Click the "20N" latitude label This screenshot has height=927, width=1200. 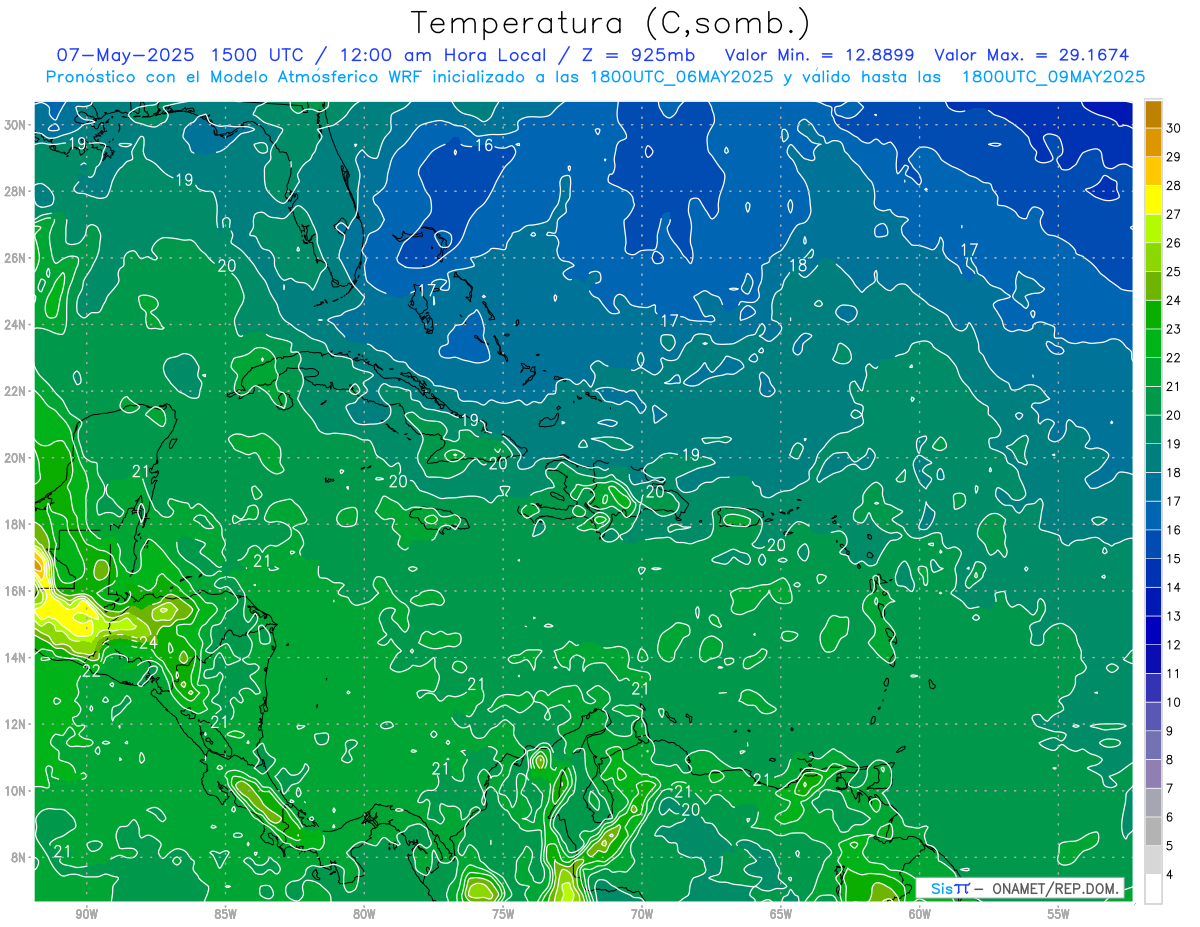[15, 458]
